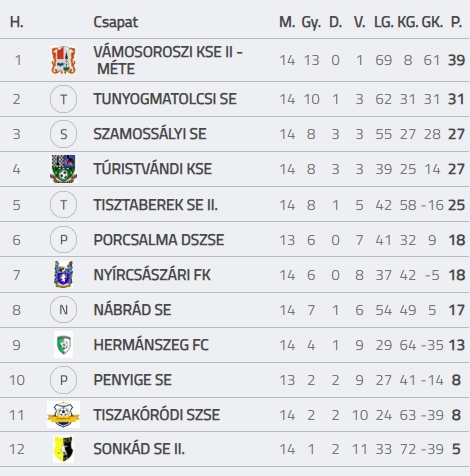The height and width of the screenshot is (476, 470).
Task: Click the Vámosoroszi KSE II team crest
Action: coord(63,60)
